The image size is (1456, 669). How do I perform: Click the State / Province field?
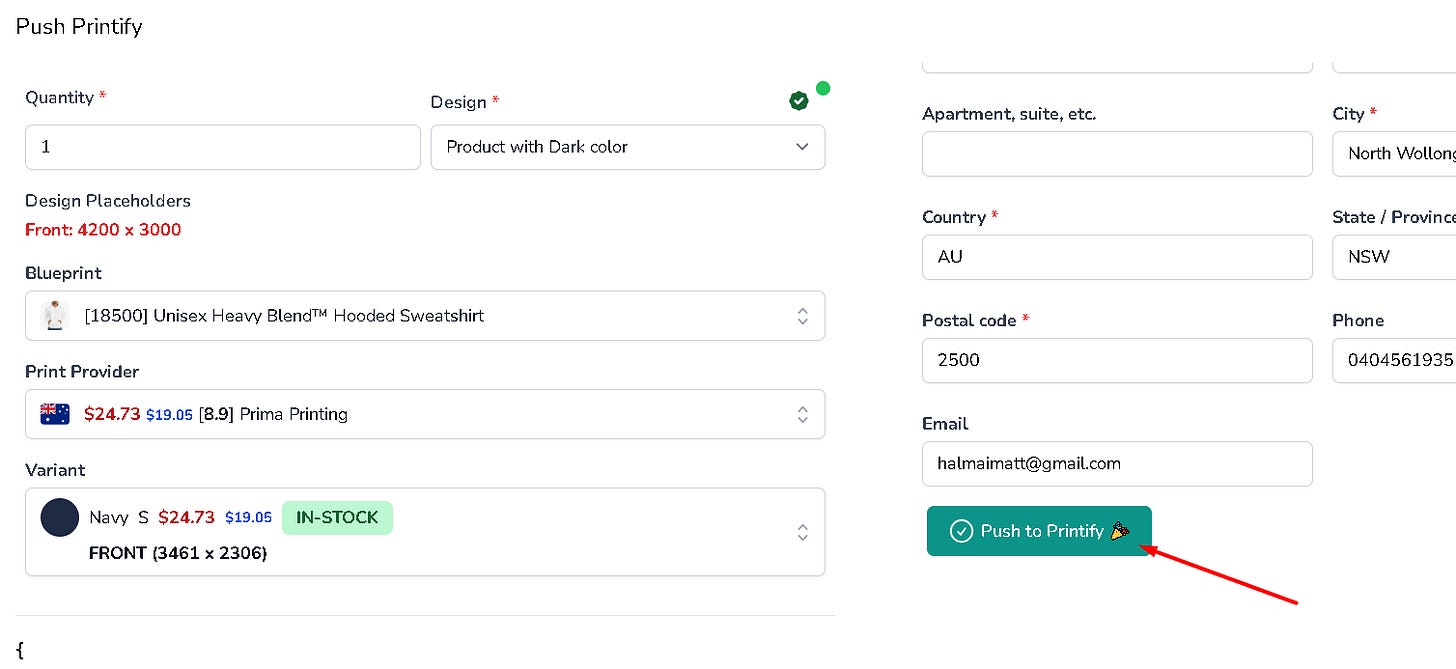[1394, 257]
